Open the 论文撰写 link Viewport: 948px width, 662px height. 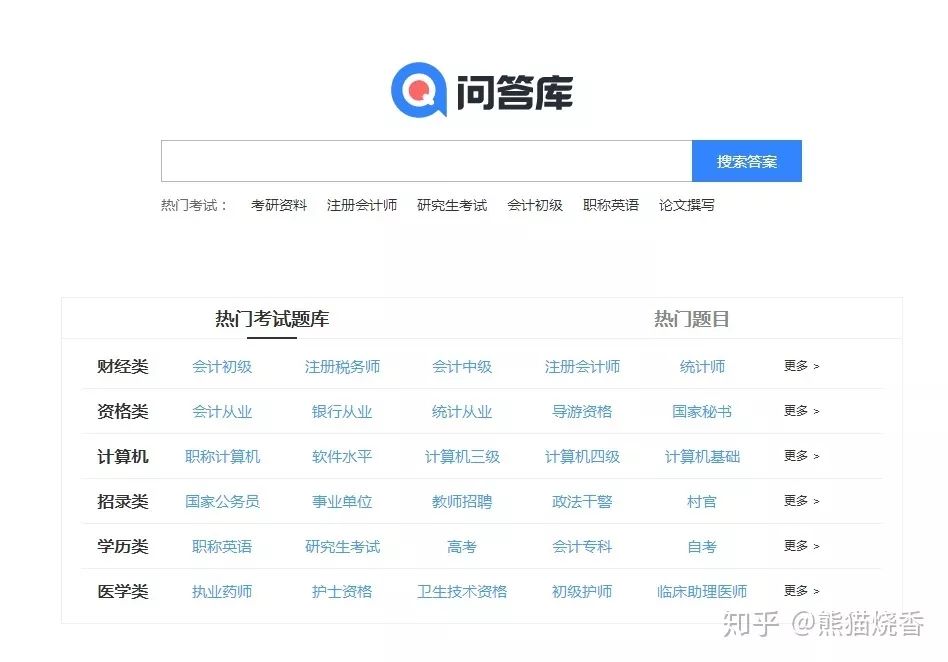click(x=689, y=205)
